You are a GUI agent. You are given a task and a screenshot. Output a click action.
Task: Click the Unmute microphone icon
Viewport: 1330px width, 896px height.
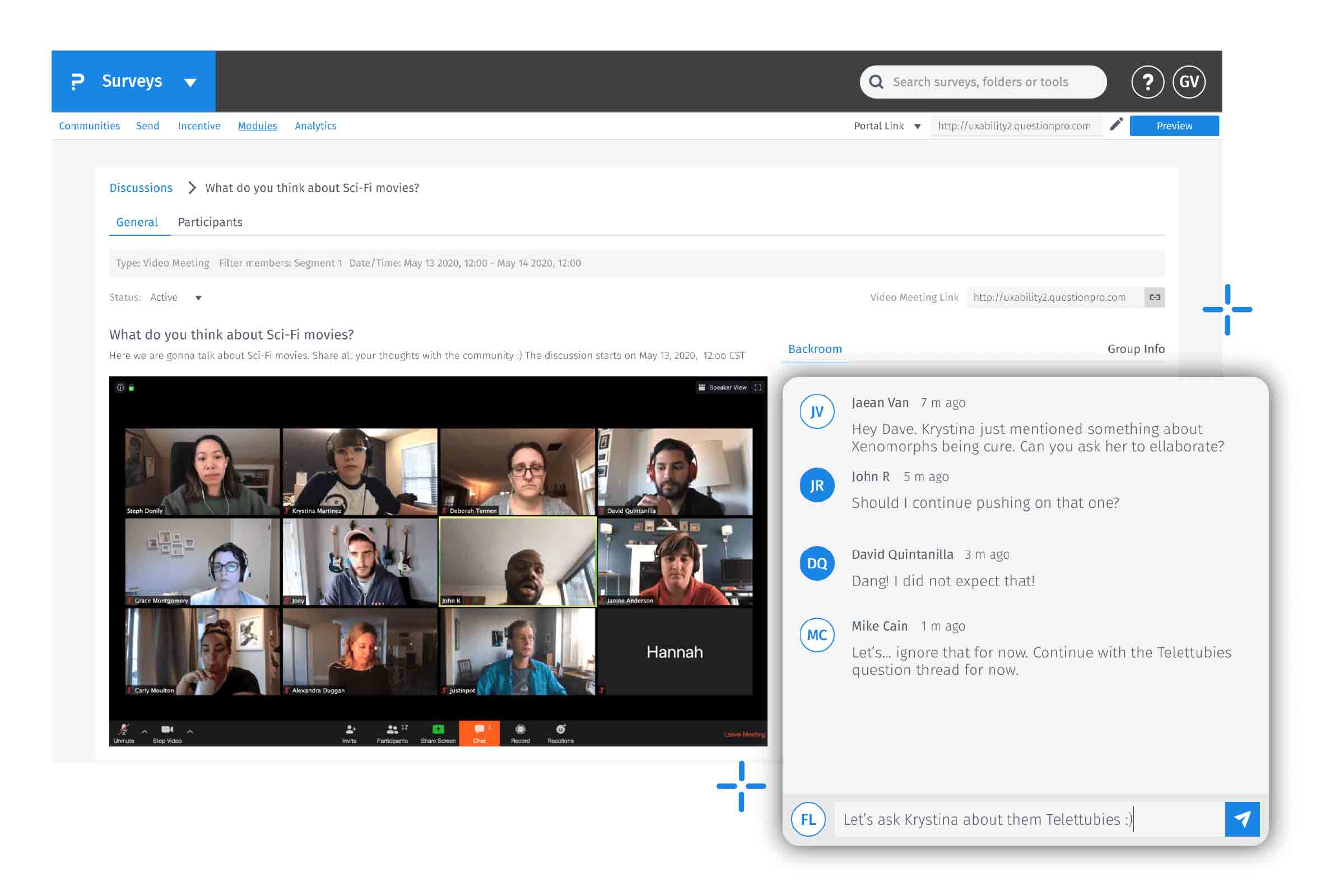(x=123, y=729)
